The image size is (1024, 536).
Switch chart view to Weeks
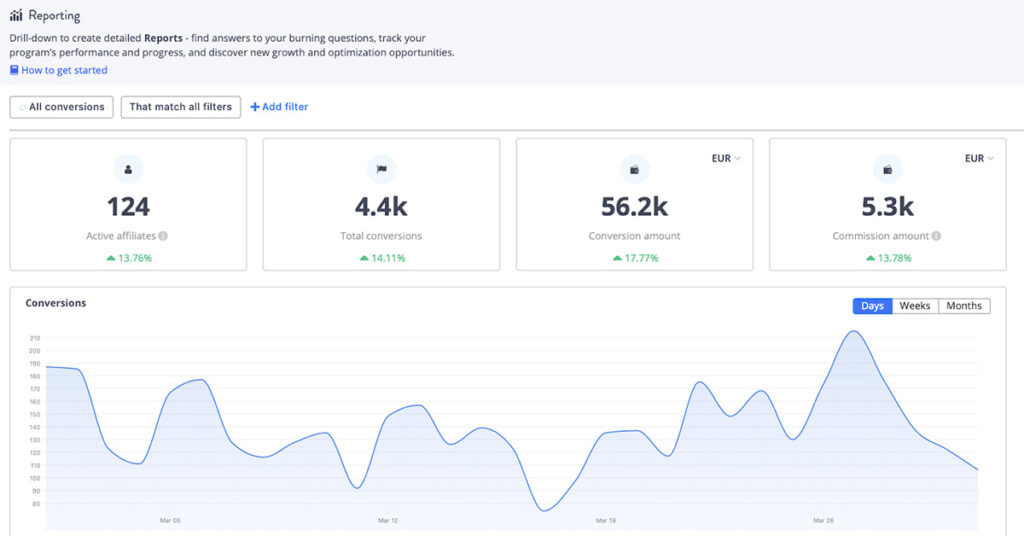point(914,306)
